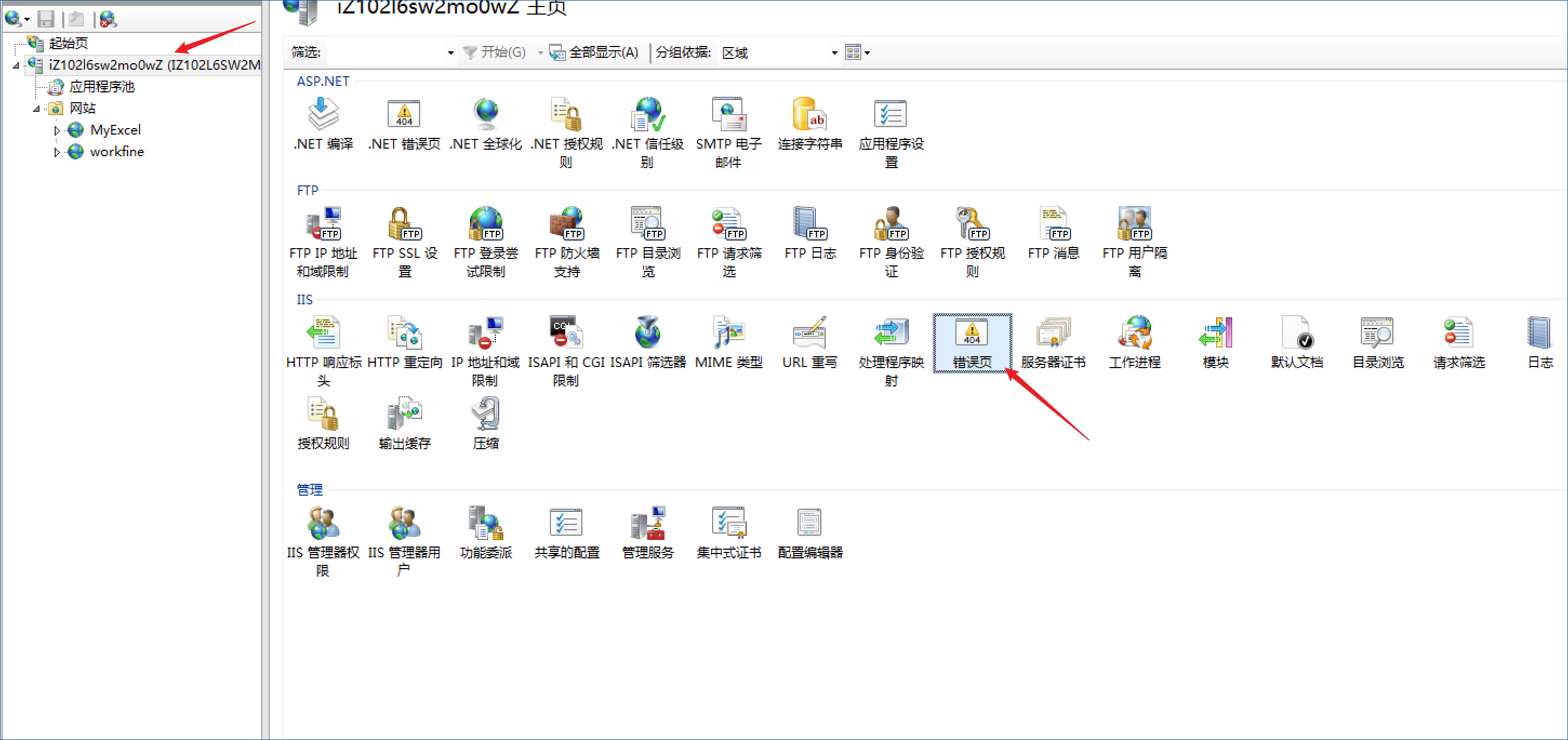Open FTP 请求筛选
Image resolution: width=1568 pixels, height=740 pixels.
(729, 242)
